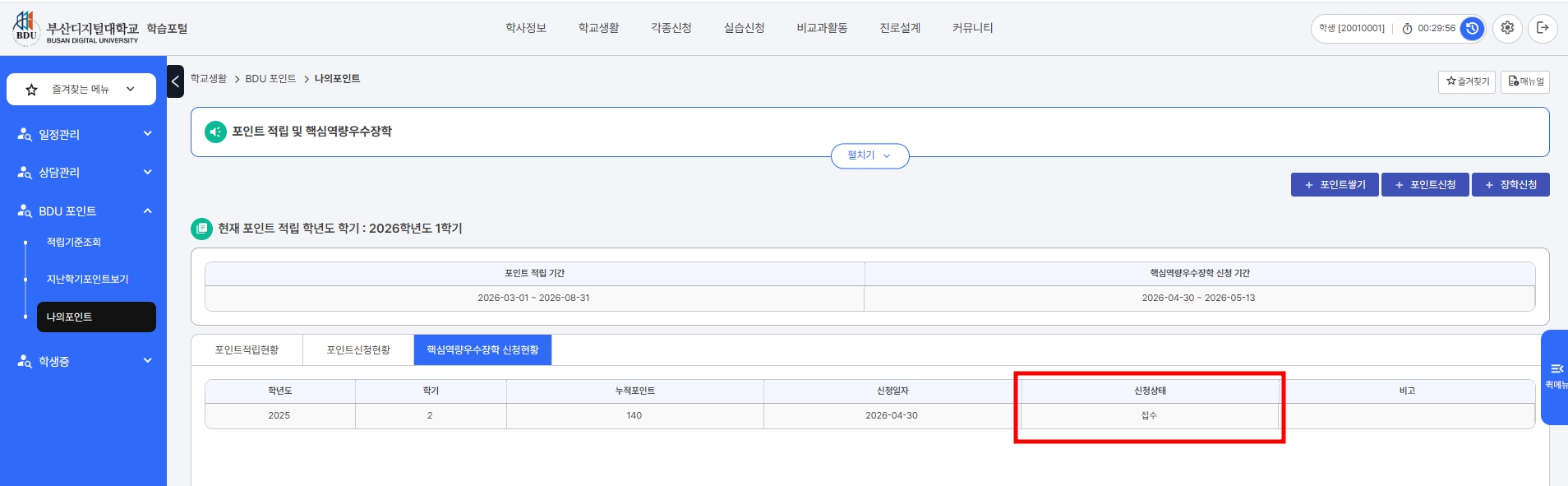Click the 접수 status cell
Image resolution: width=1568 pixels, height=486 pixels.
click(1149, 416)
